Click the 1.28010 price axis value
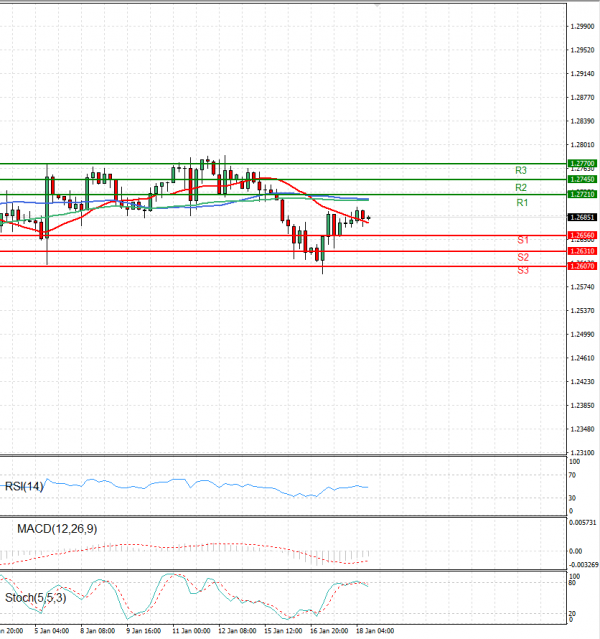This screenshot has width=600, height=639. (x=582, y=145)
